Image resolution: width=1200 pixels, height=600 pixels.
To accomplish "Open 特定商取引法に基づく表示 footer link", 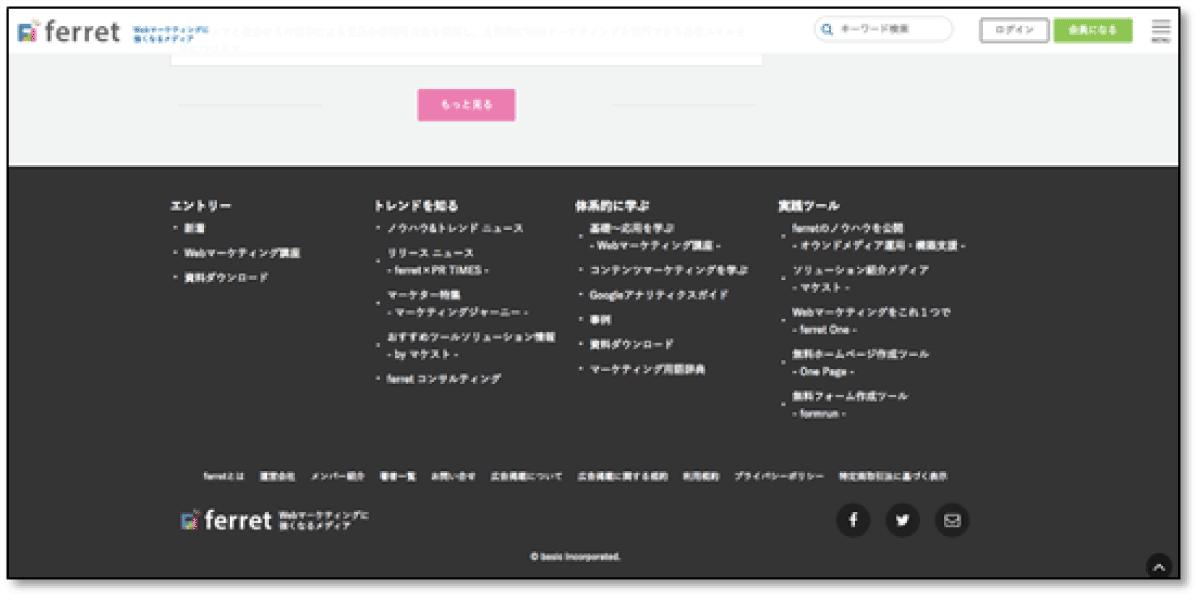I will pos(893,477).
